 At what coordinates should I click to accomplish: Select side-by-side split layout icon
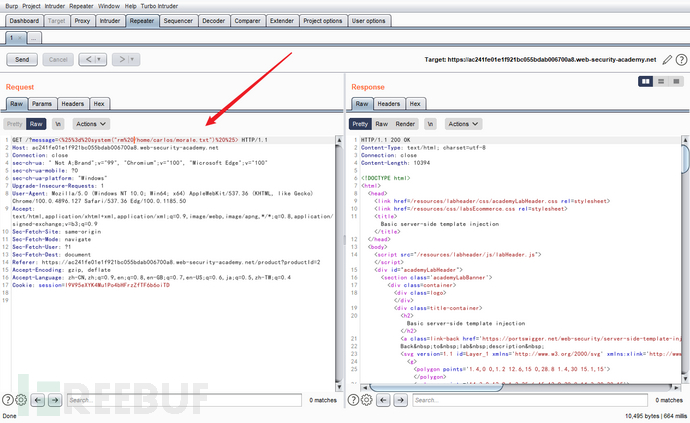click(646, 80)
